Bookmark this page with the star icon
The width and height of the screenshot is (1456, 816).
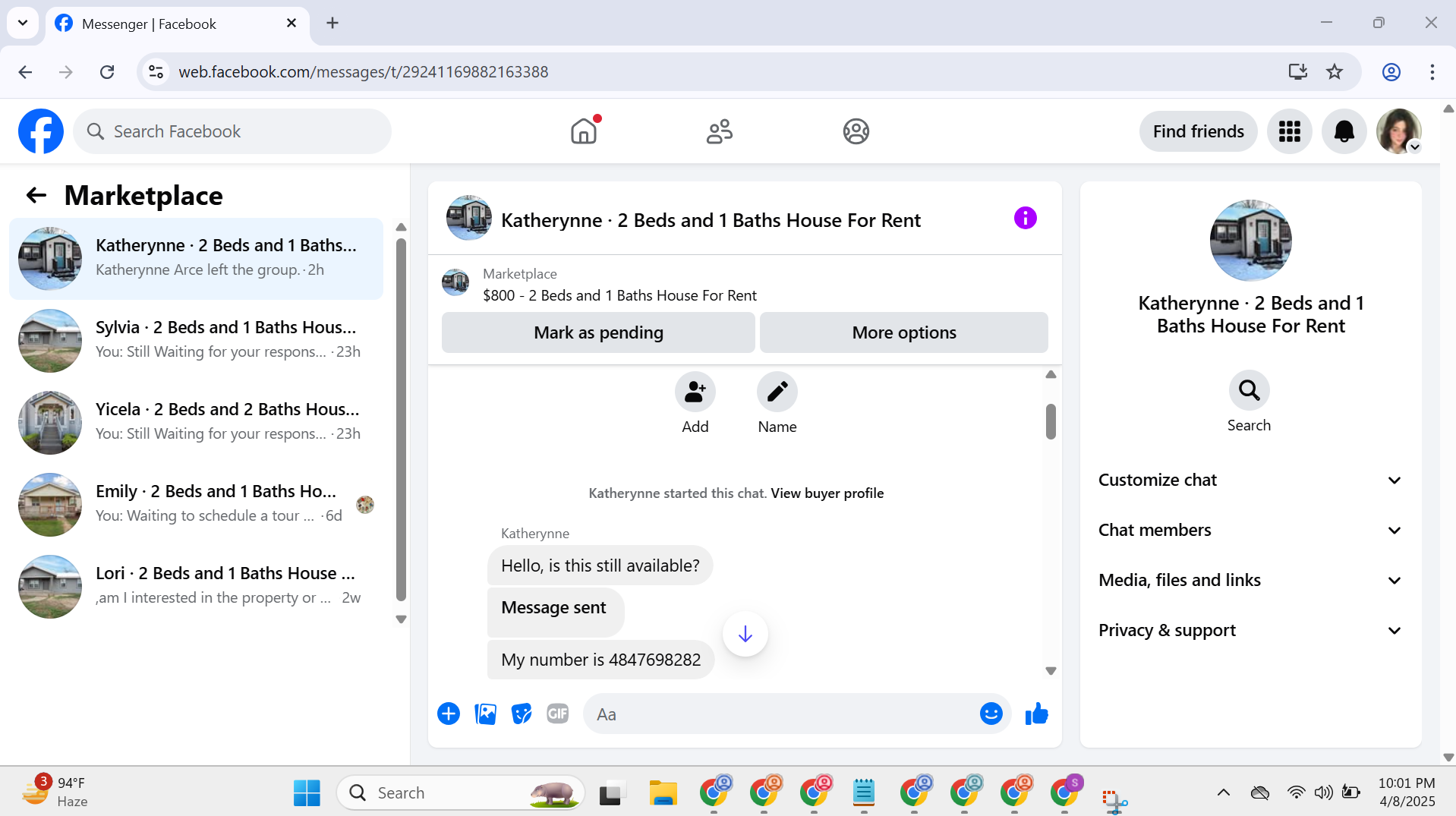point(1334,72)
